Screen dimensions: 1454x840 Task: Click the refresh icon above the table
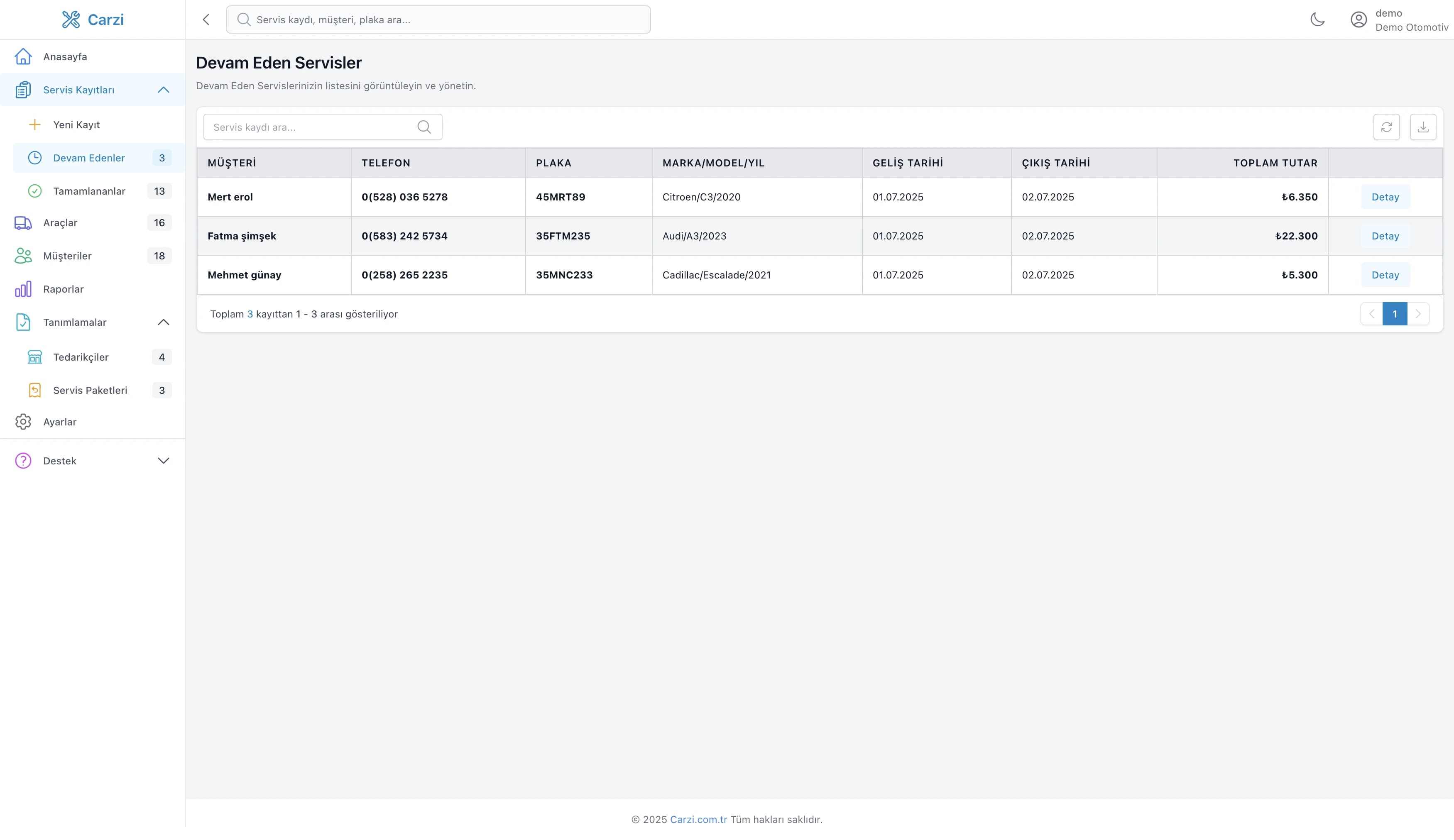tap(1386, 127)
